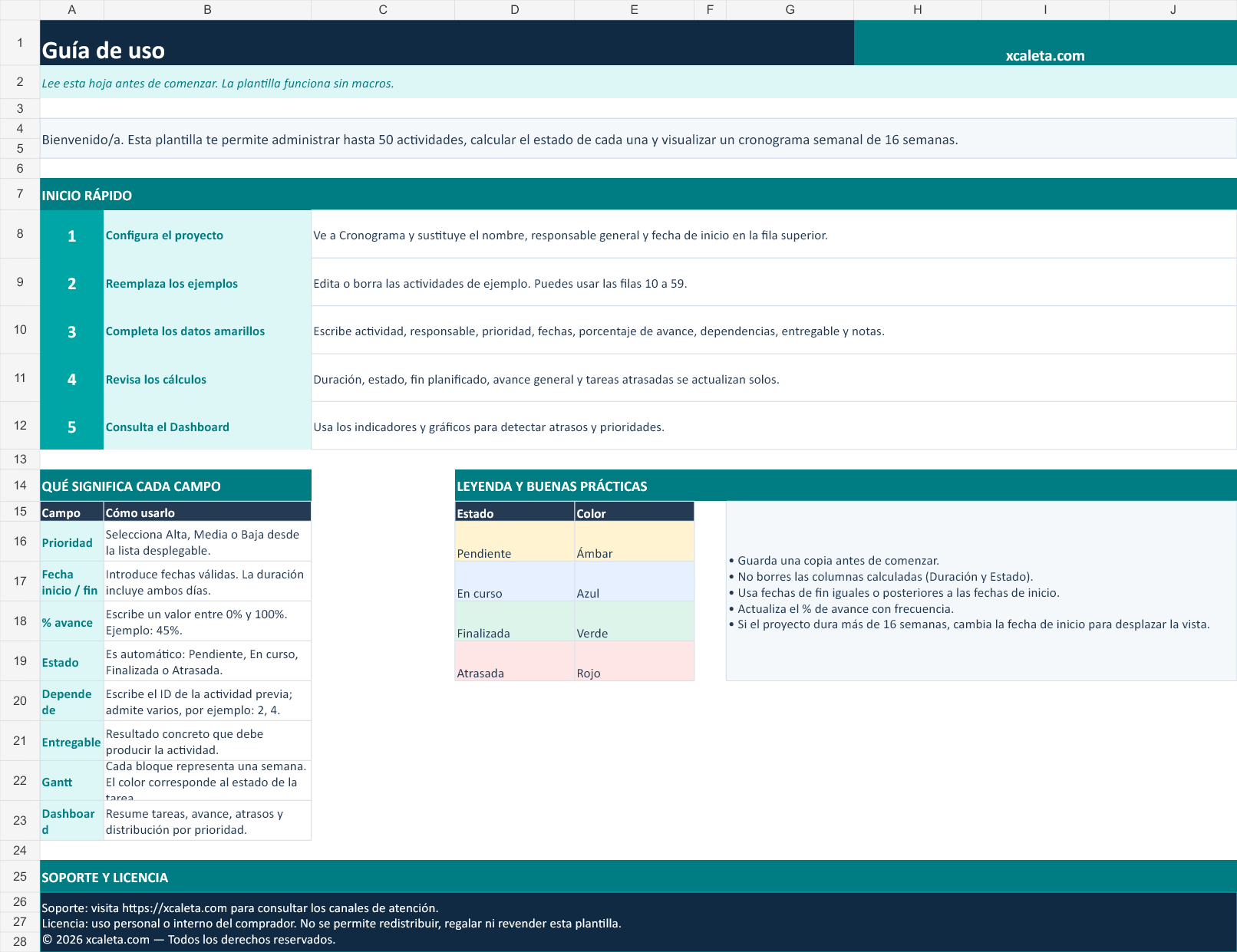
Task: Click 'Edita o borra las actividades' description
Action: coord(774,282)
